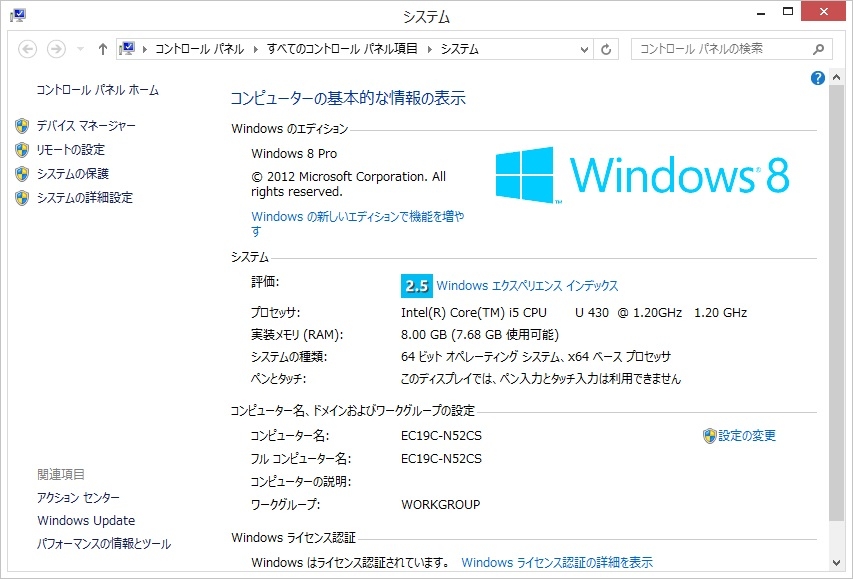
Task: Click the computer icon in address bar
Action: tap(127, 49)
